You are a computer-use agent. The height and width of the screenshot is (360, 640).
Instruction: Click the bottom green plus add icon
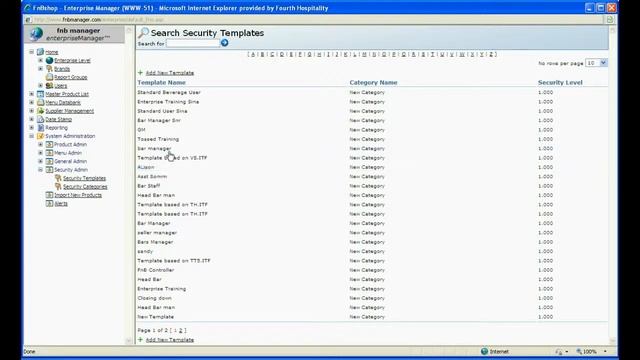140,340
